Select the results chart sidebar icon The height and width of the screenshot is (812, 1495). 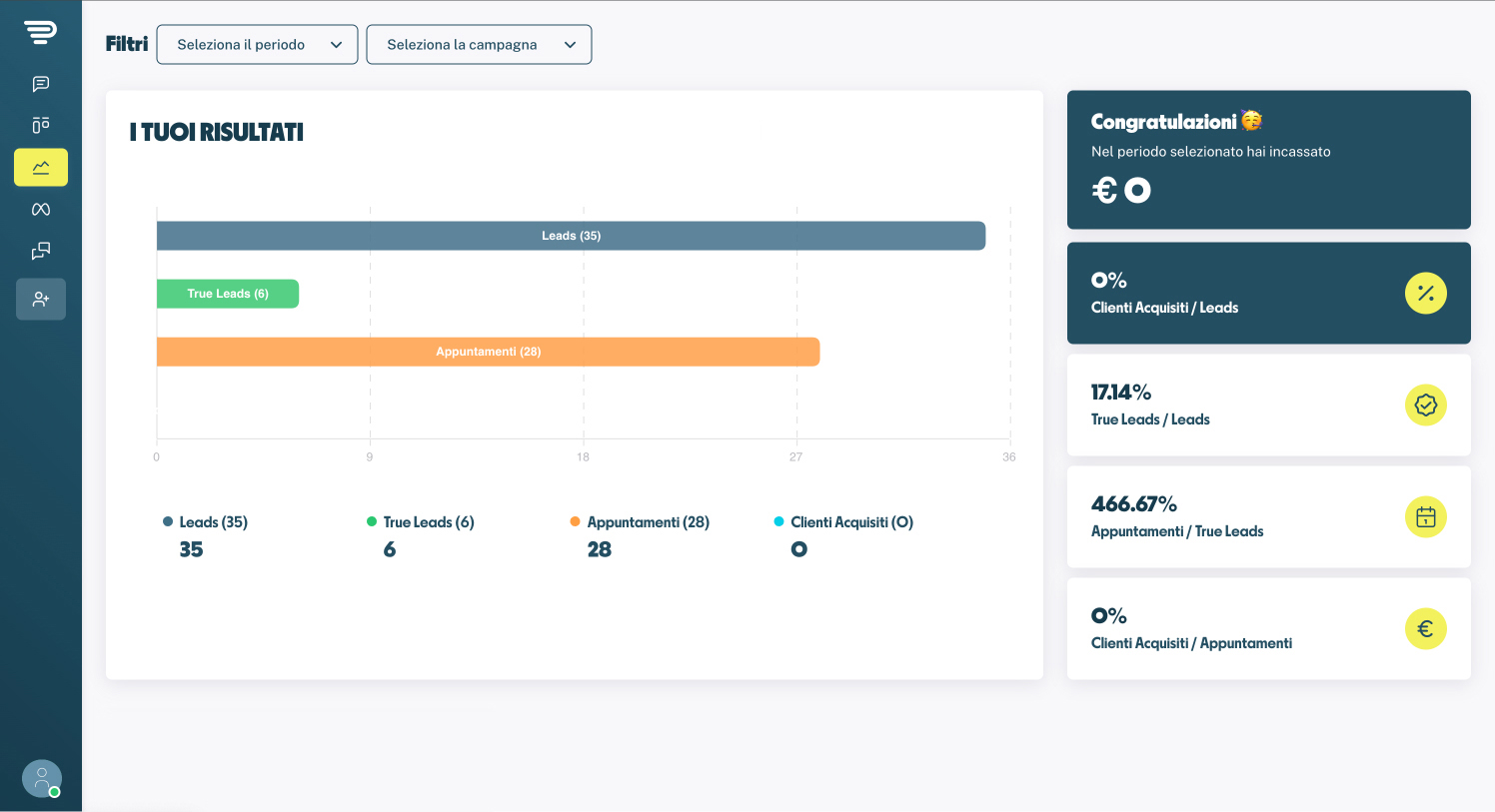pyautogui.click(x=41, y=168)
